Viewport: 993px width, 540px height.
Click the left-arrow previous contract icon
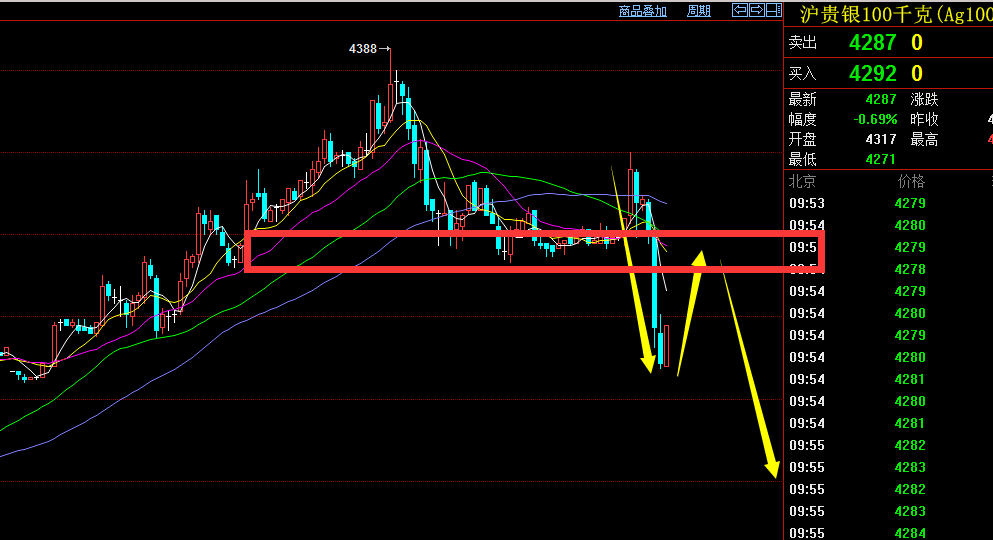pyautogui.click(x=740, y=10)
